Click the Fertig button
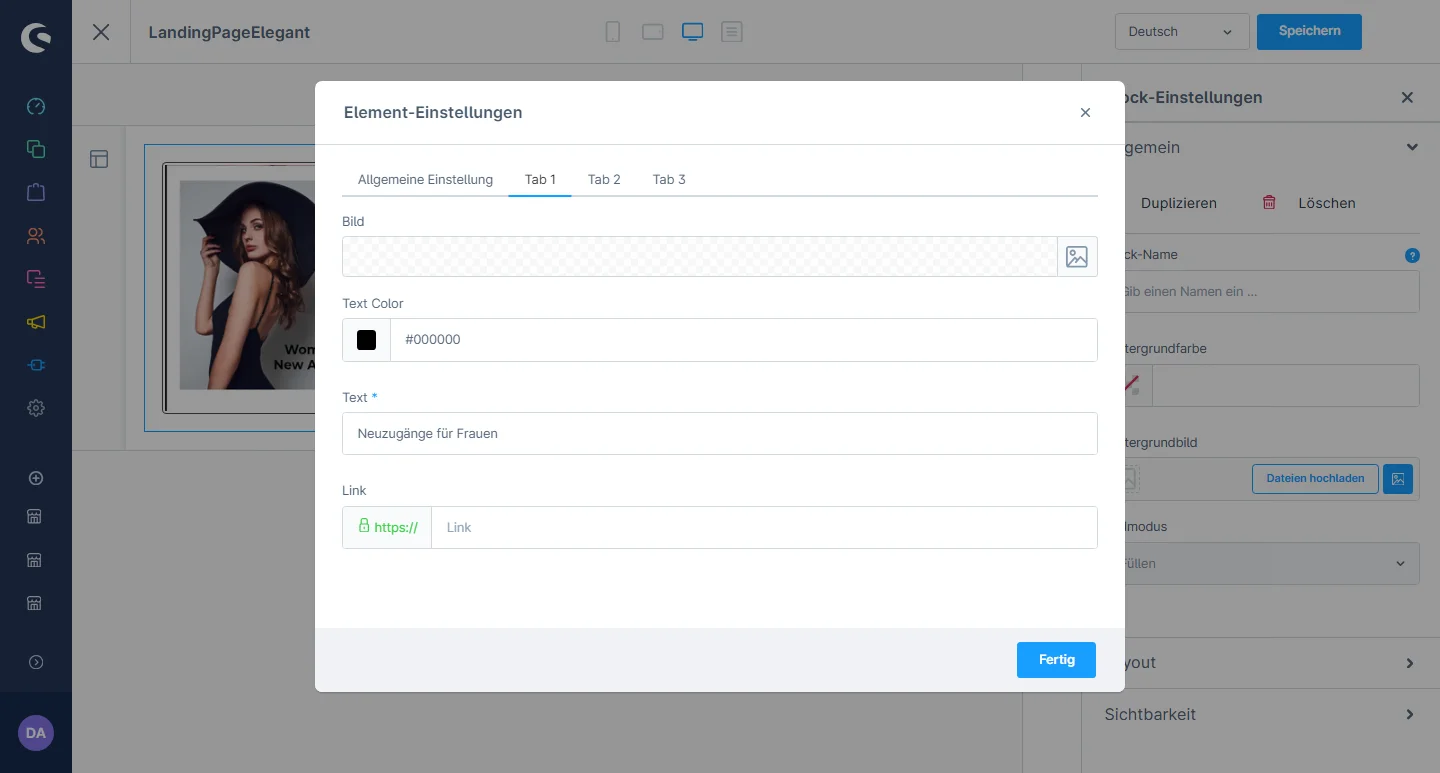The height and width of the screenshot is (773, 1440). pos(1056,660)
